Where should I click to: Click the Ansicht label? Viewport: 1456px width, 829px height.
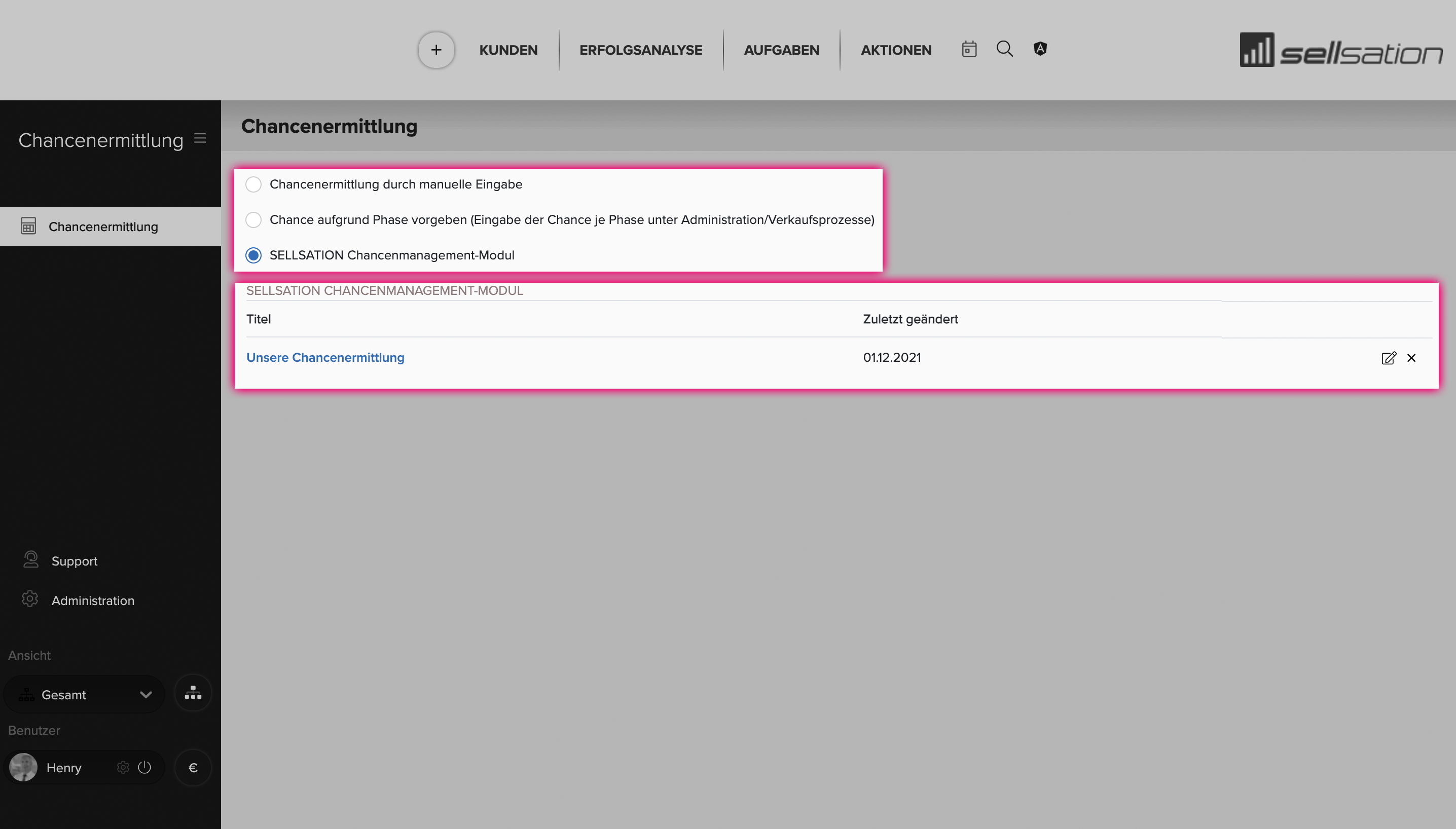29,655
